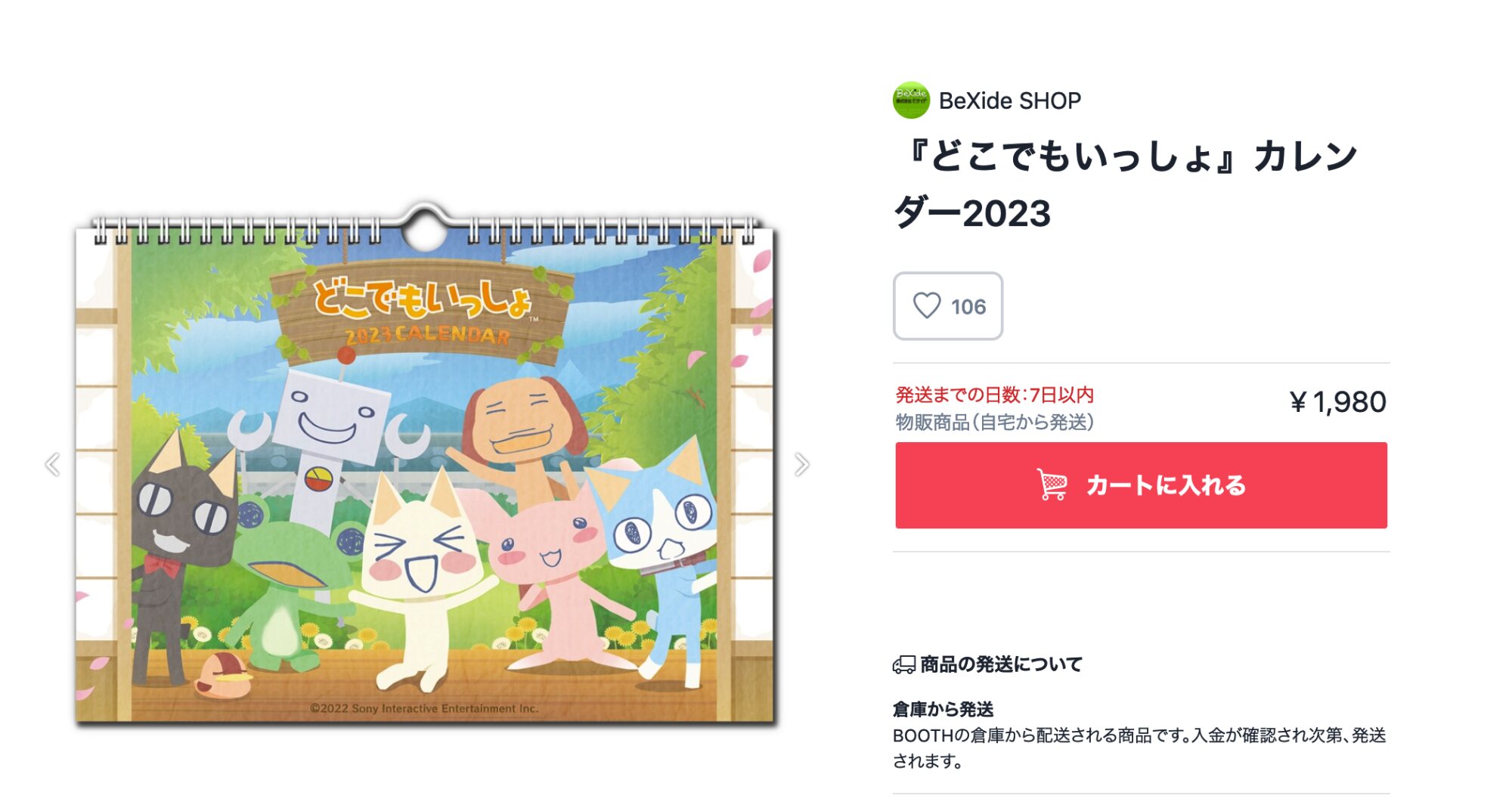Click the 物販商品(自宅から発送) label

[994, 422]
